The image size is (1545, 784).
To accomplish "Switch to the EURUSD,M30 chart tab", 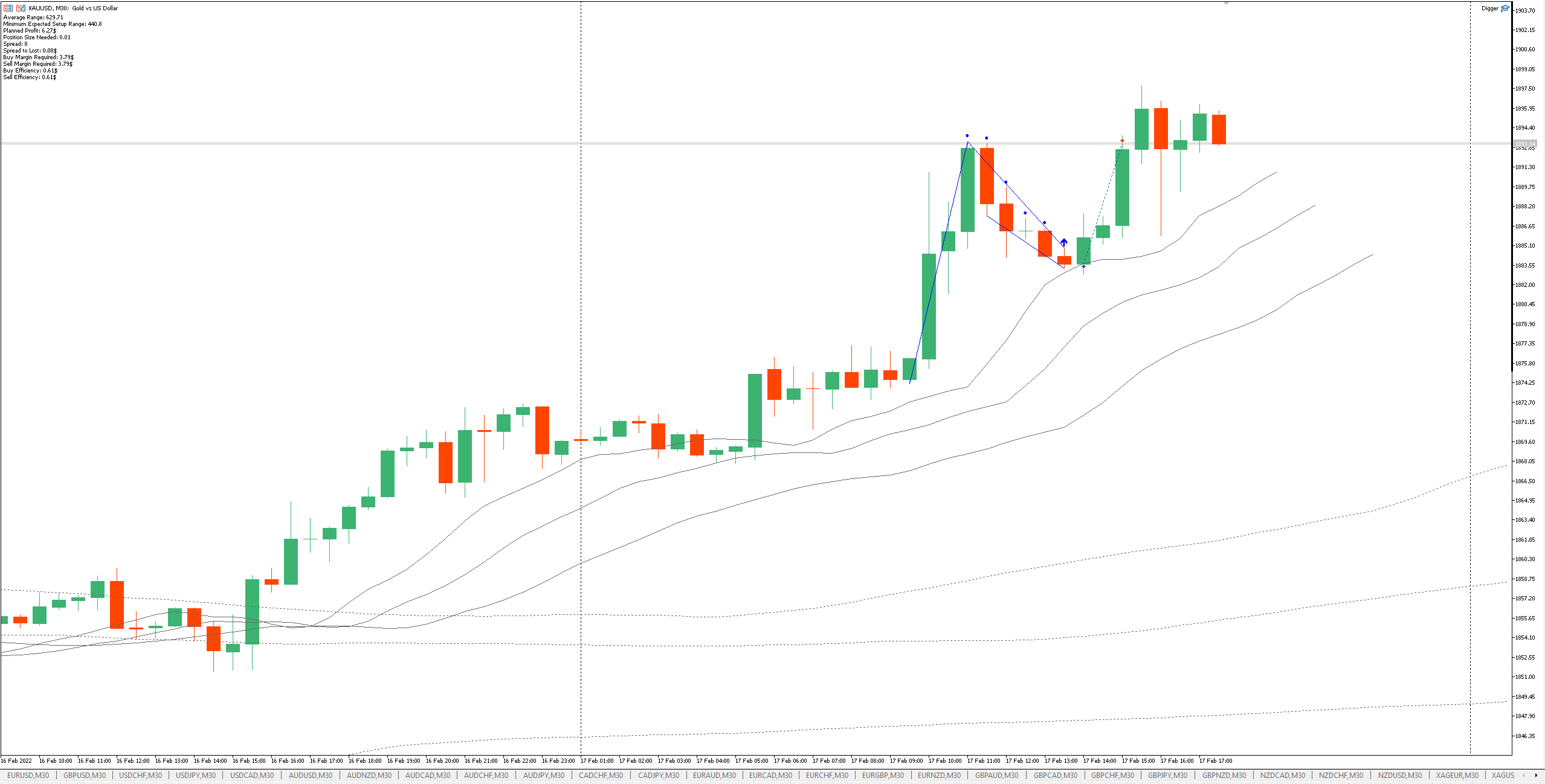I will (x=28, y=775).
